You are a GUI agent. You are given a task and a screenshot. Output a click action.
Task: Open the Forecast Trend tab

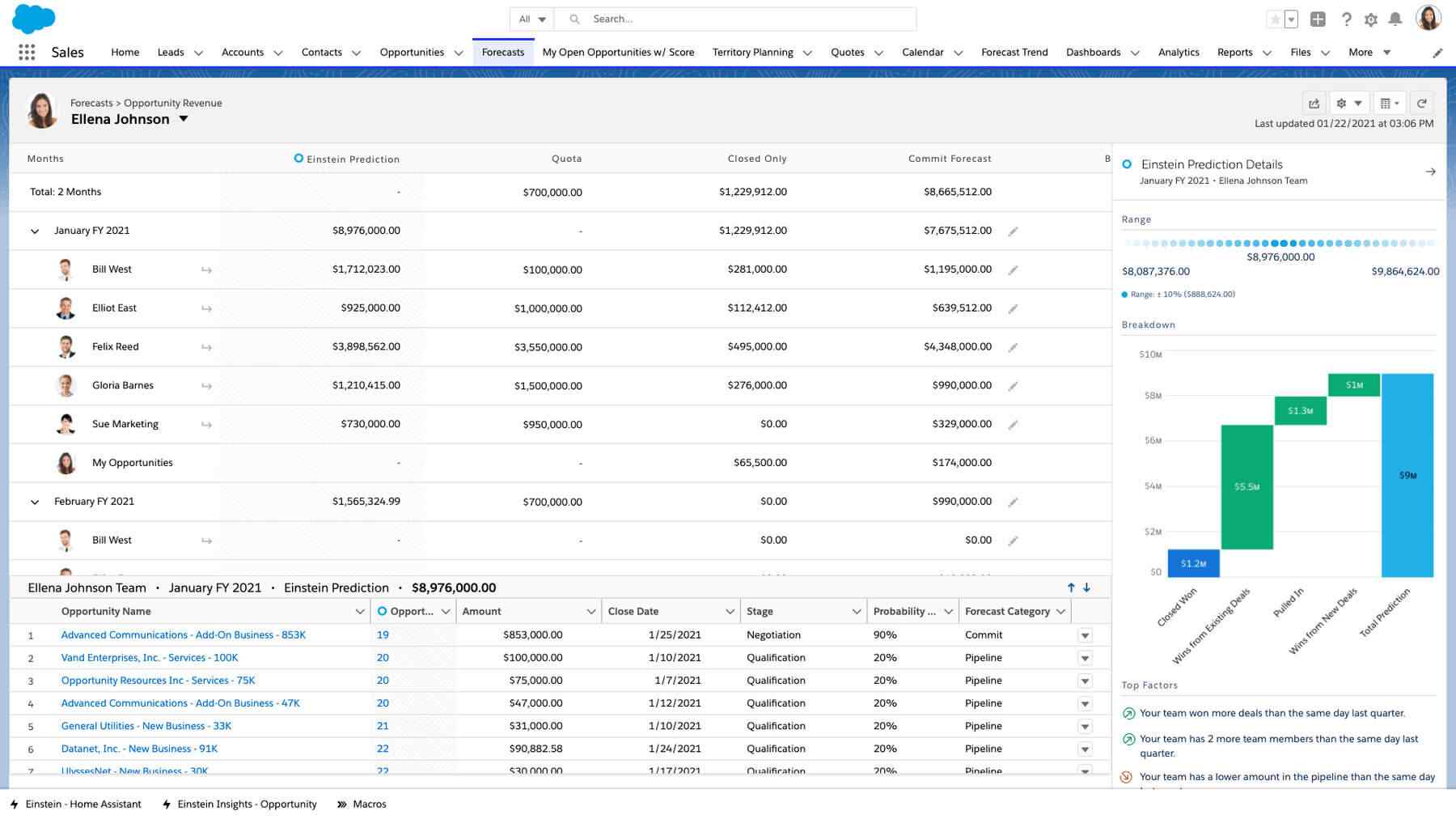click(1014, 52)
